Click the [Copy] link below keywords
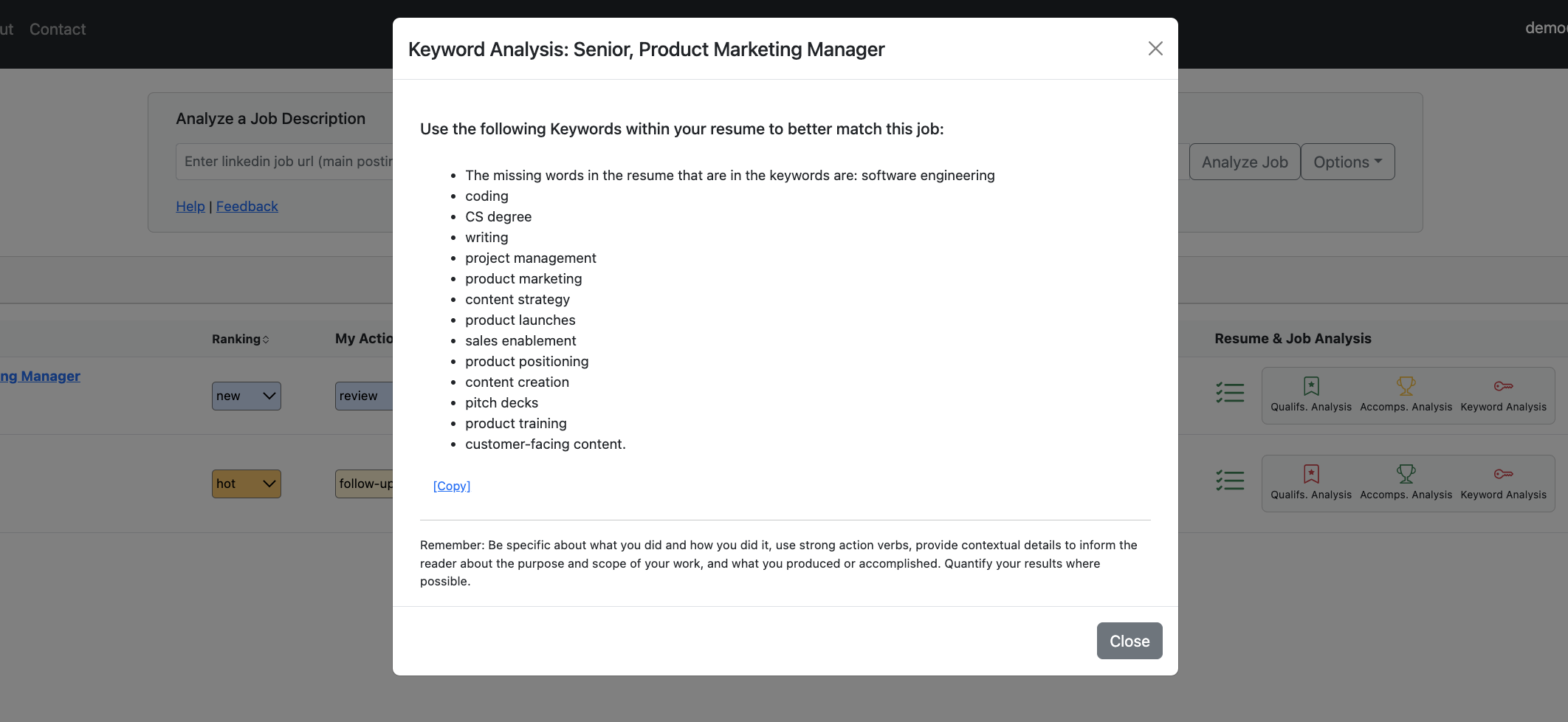 pyautogui.click(x=452, y=486)
